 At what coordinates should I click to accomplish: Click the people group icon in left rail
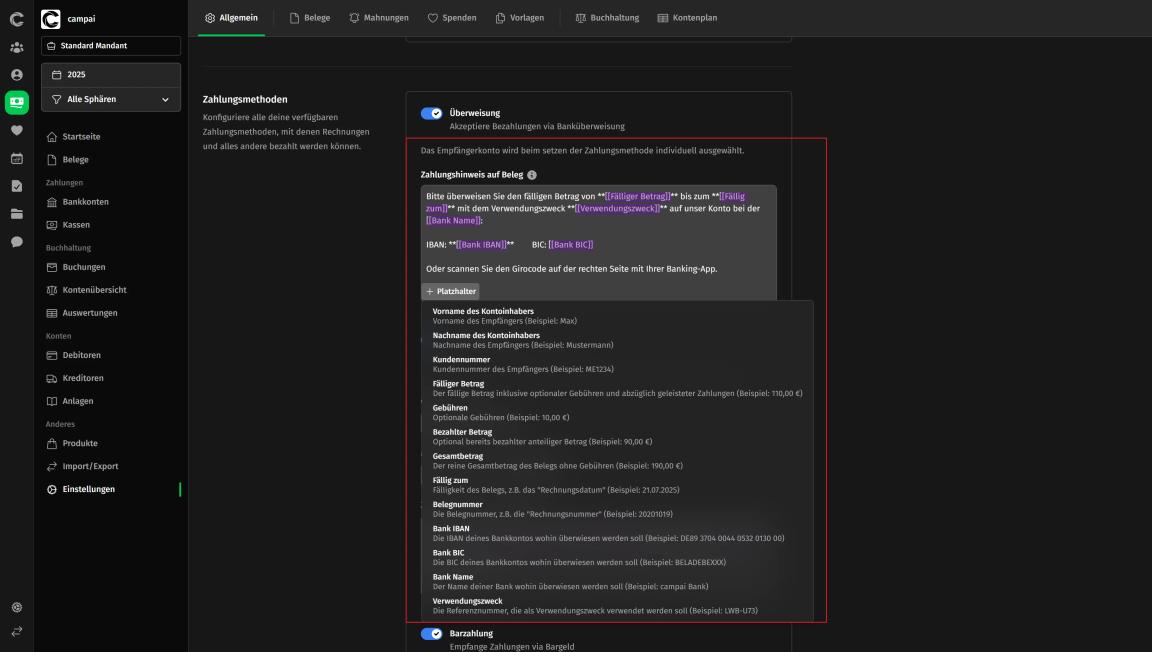(x=16, y=48)
